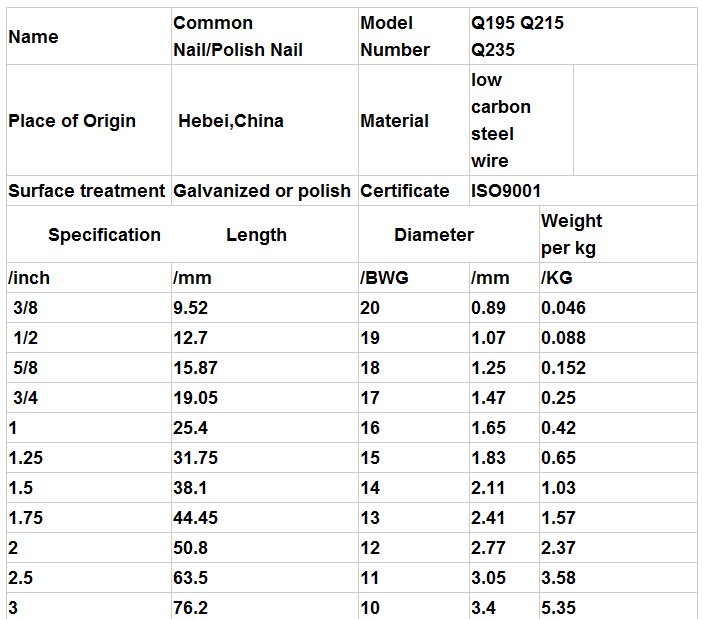
Task: Select the 31.75 length cell
Action: point(194,458)
